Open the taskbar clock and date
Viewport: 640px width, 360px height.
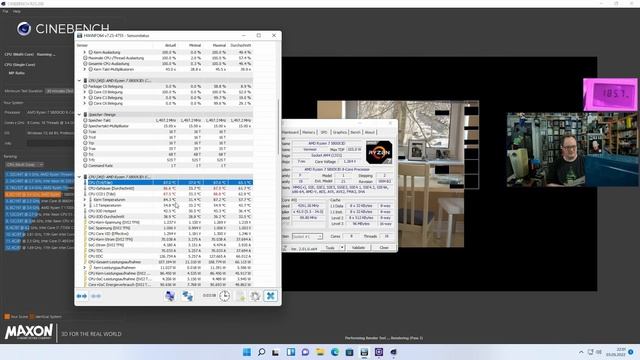616,352
